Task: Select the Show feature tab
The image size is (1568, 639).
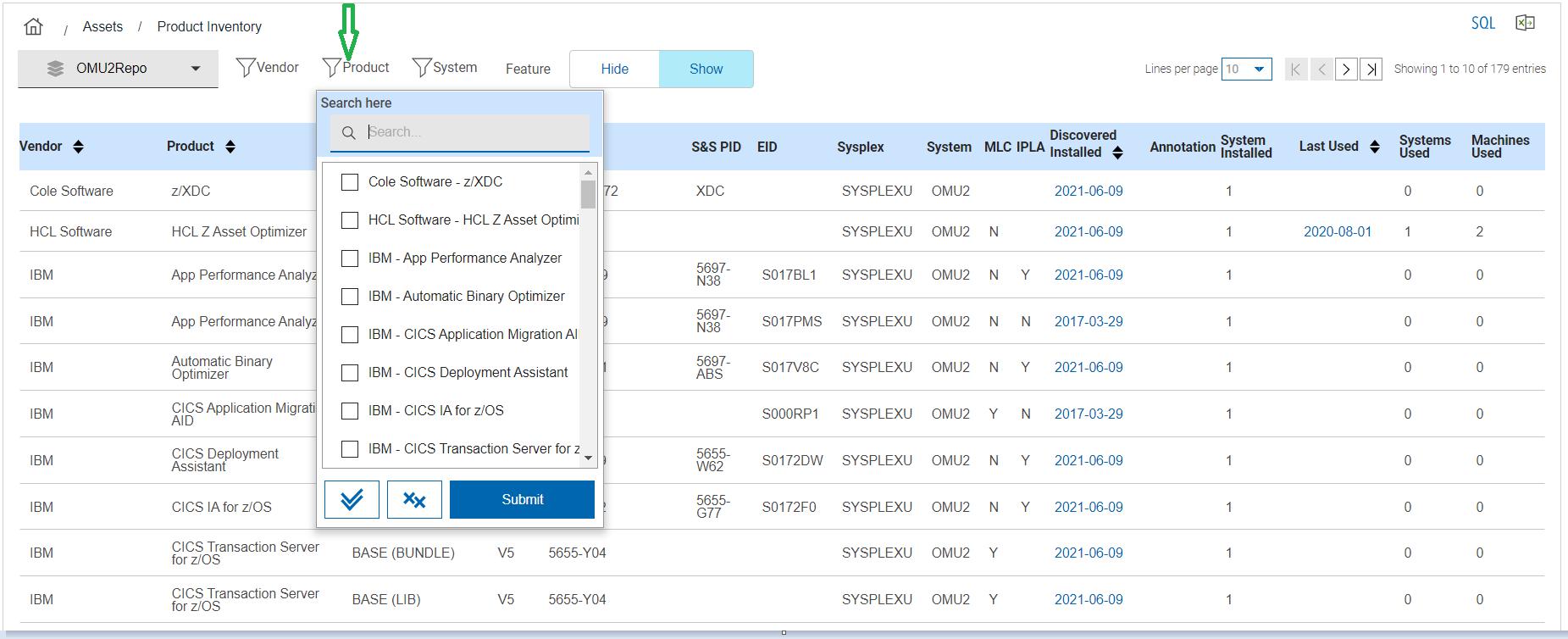Action: coord(706,69)
